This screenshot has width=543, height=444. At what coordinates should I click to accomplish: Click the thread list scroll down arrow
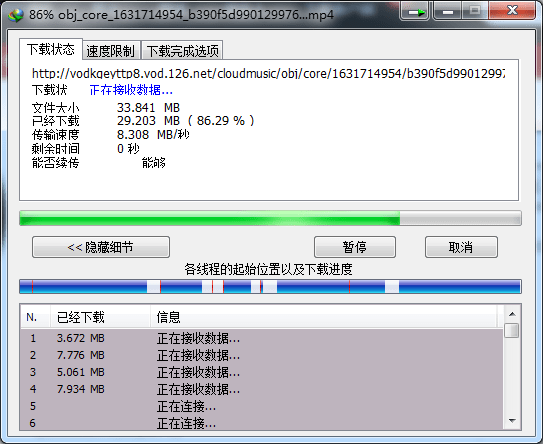(512, 420)
